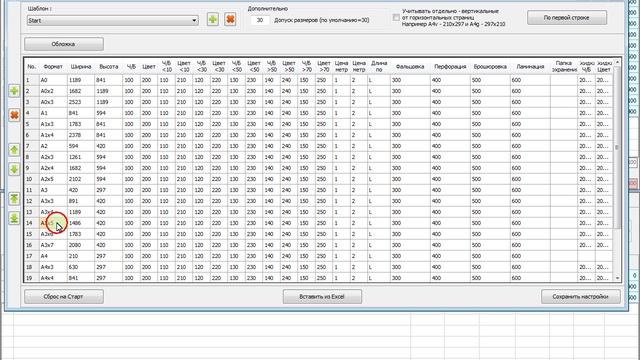This screenshot has height=360, width=640.
Task: Click width cell 2523 in A0x3 row
Action: pyautogui.click(x=81, y=102)
